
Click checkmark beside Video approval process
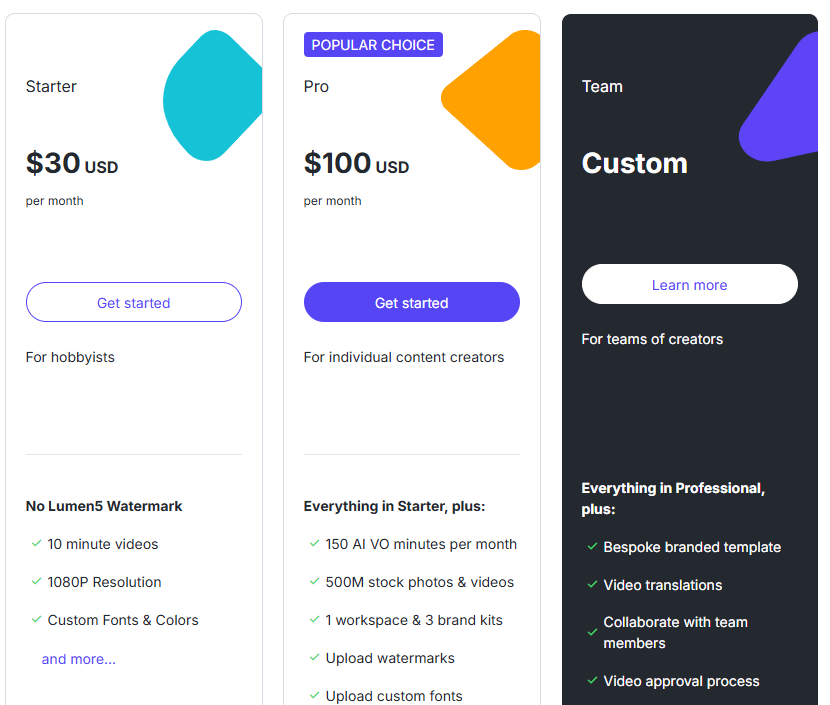click(x=592, y=681)
